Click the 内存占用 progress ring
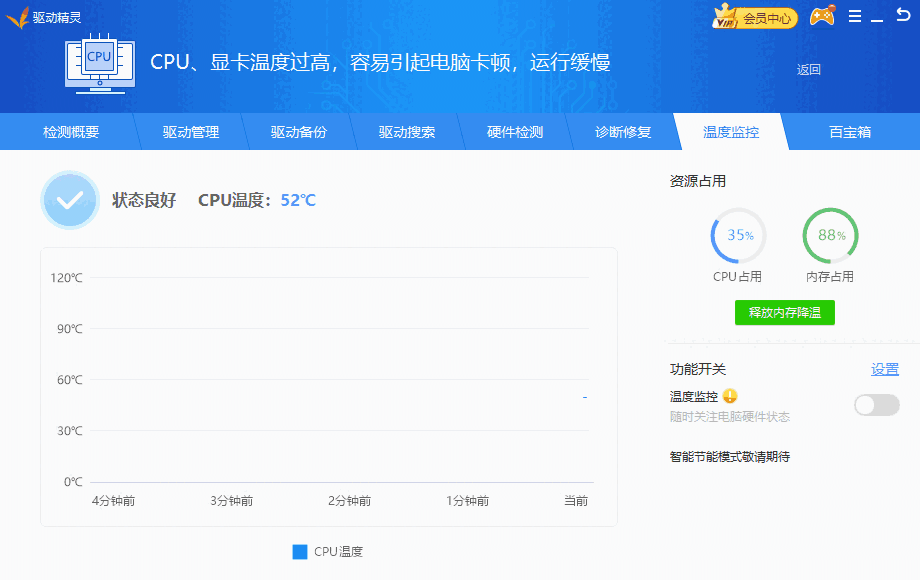 tap(830, 237)
